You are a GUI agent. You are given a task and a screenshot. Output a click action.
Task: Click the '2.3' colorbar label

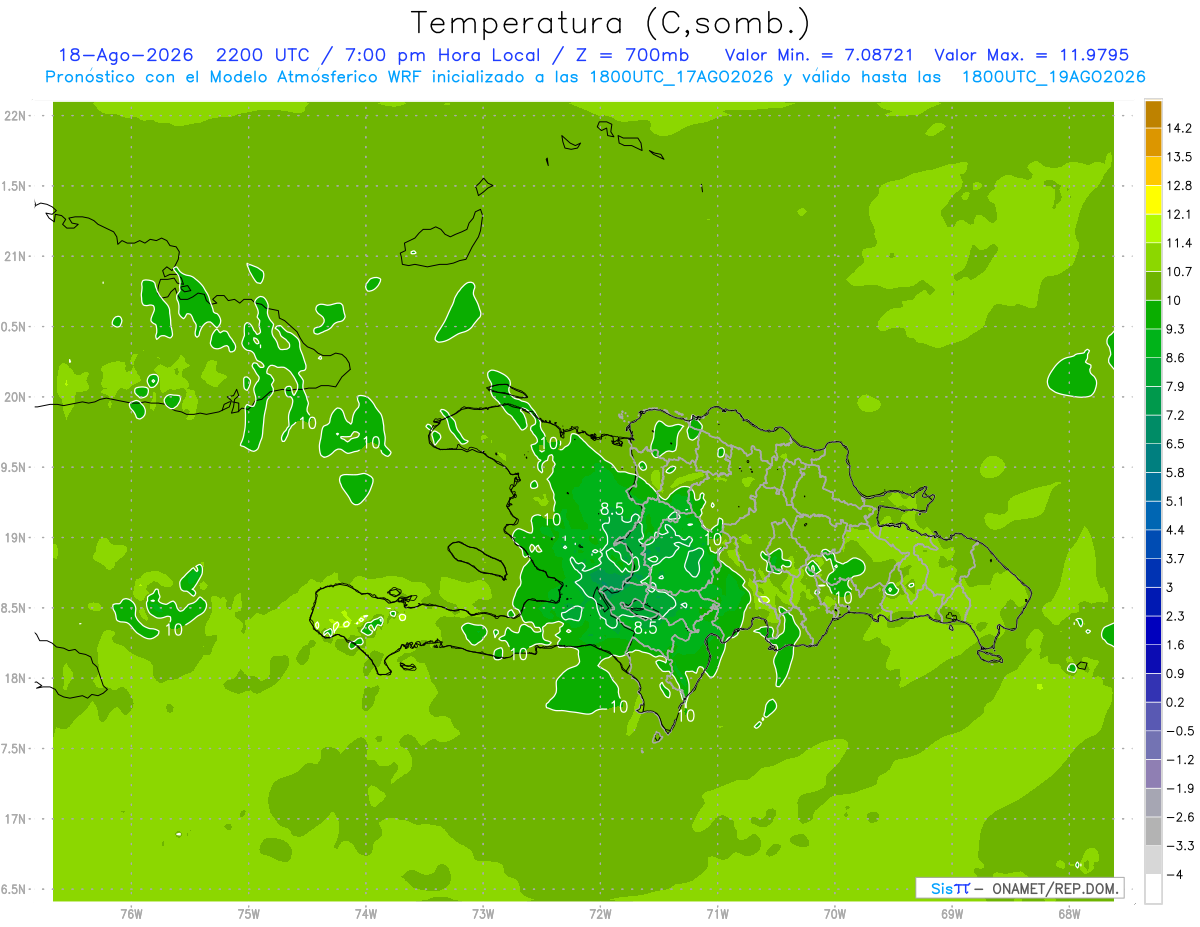1176,616
